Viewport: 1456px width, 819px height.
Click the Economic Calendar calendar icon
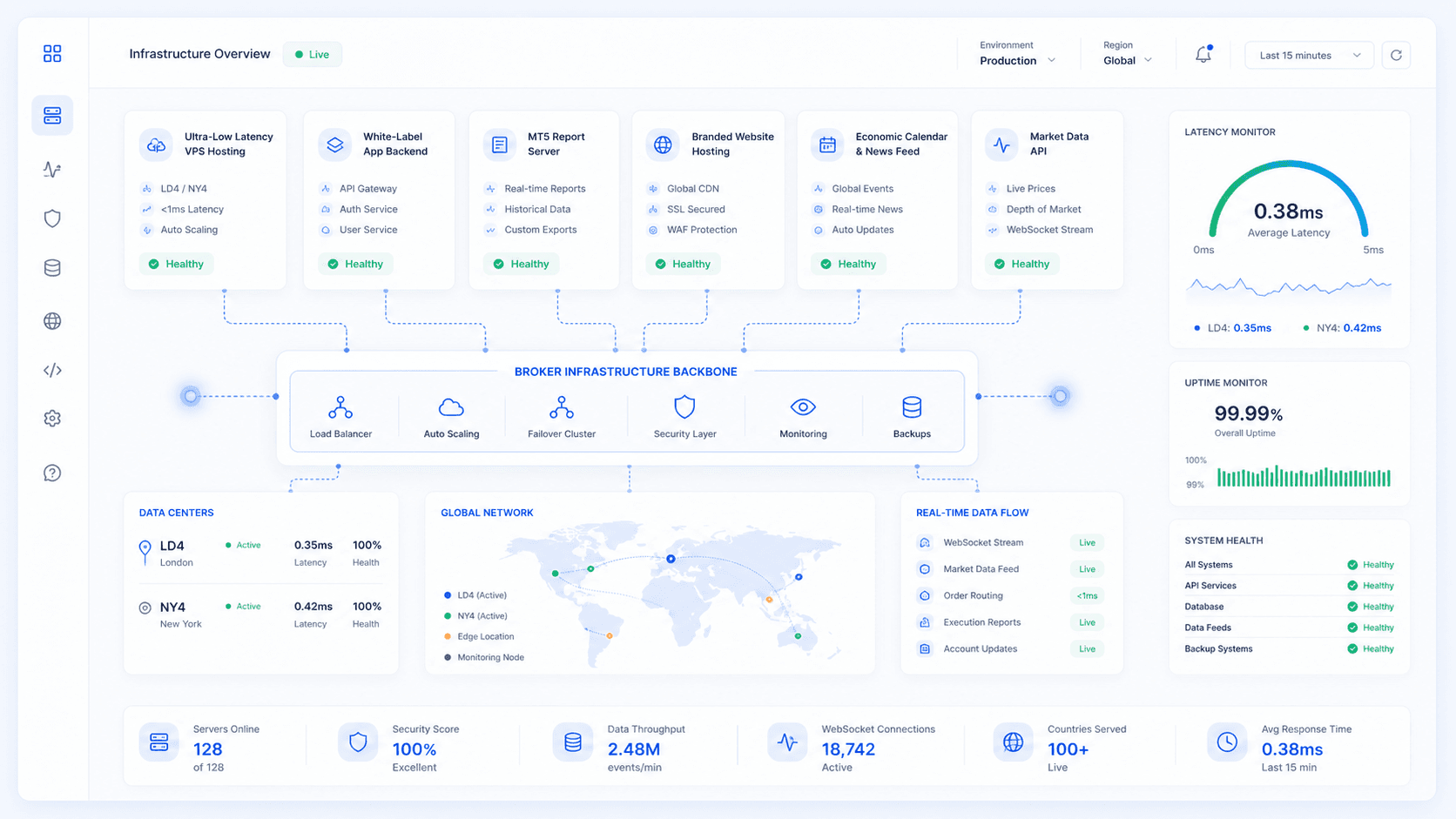click(827, 144)
